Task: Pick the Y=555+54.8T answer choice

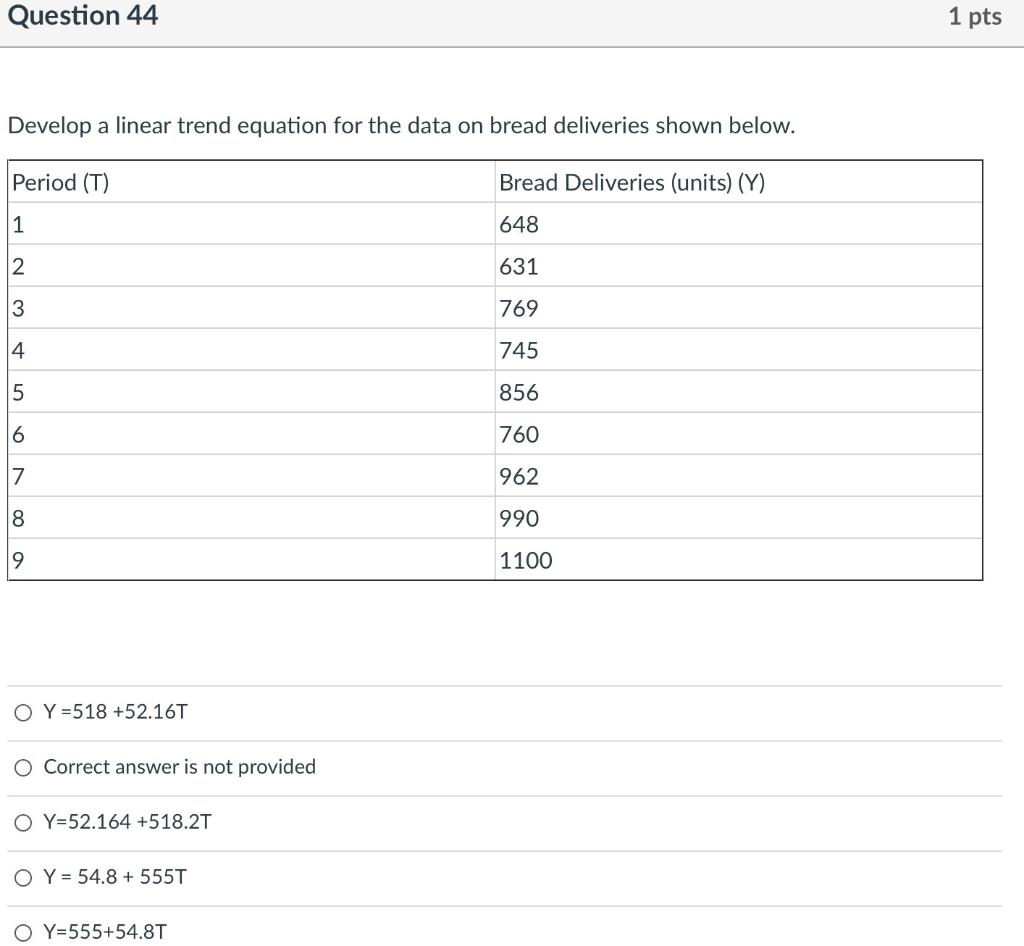Action: pyautogui.click(x=22, y=931)
